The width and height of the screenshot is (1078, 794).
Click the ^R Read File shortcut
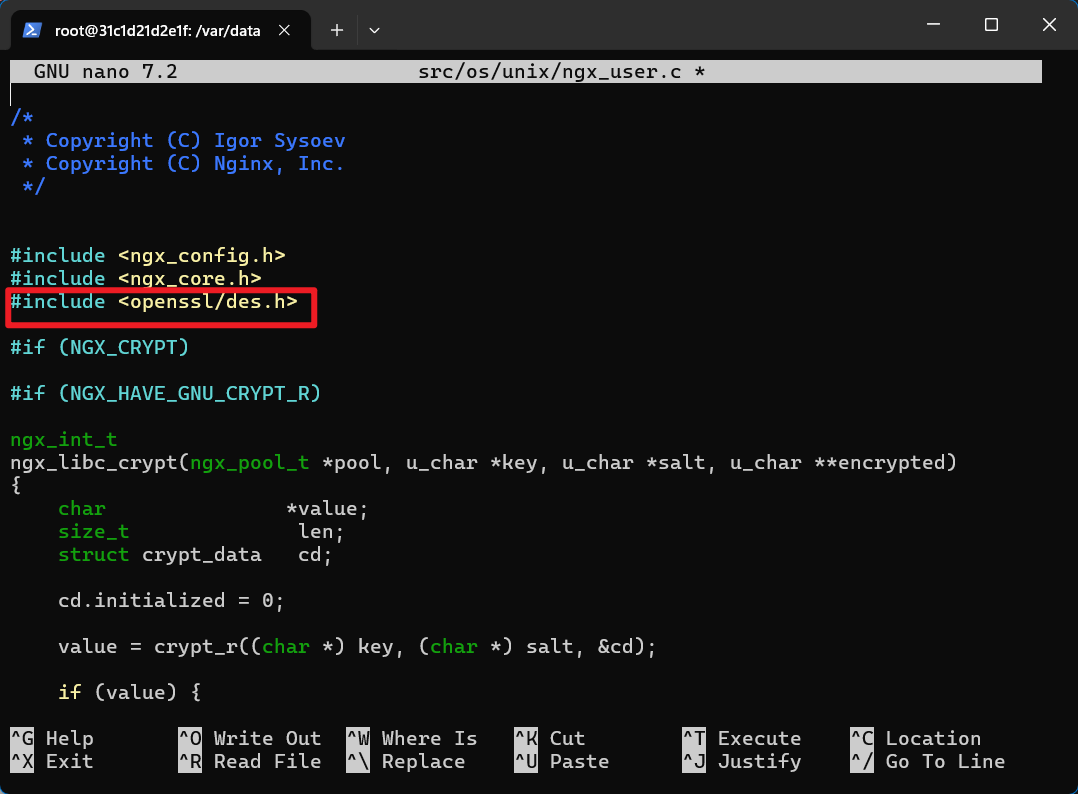pos(250,762)
